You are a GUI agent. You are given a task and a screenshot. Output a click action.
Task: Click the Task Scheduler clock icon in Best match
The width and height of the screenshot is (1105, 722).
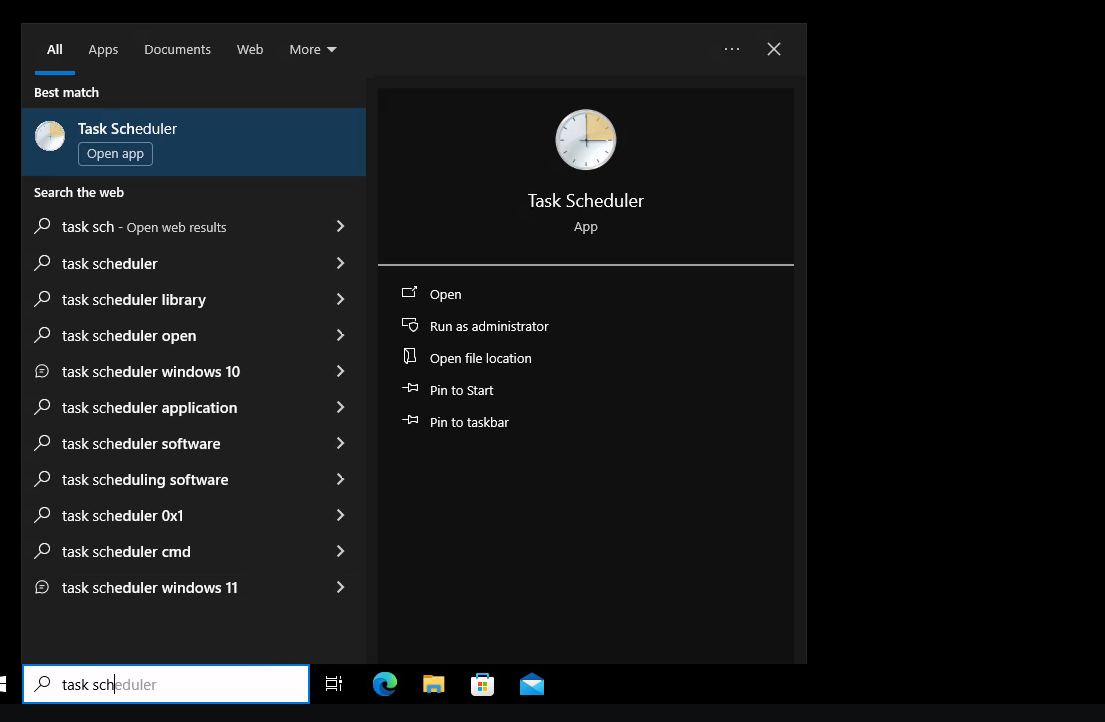(50, 136)
